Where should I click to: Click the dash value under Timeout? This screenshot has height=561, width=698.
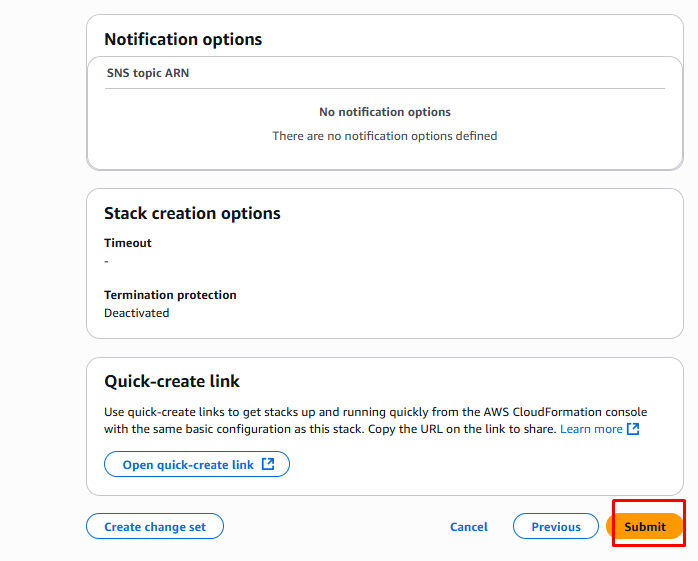coord(107,261)
